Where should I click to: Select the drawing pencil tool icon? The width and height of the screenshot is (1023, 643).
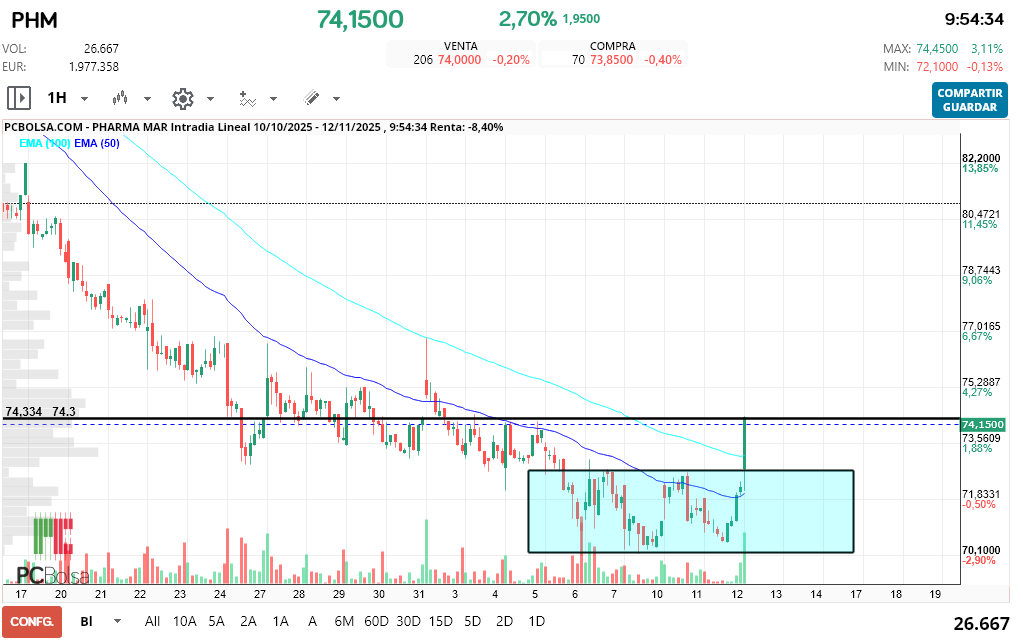(x=312, y=98)
